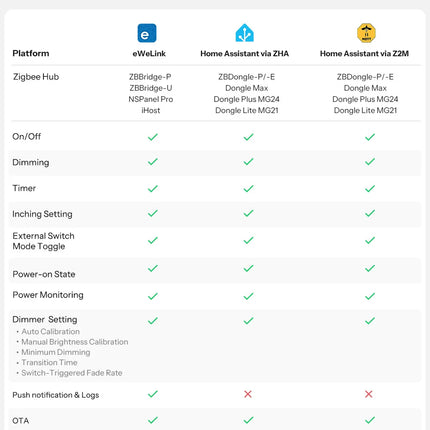Image resolution: width=430 pixels, height=430 pixels.
Task: Click the eWeLink checkmark in the On/Off row
Action: click(x=153, y=137)
